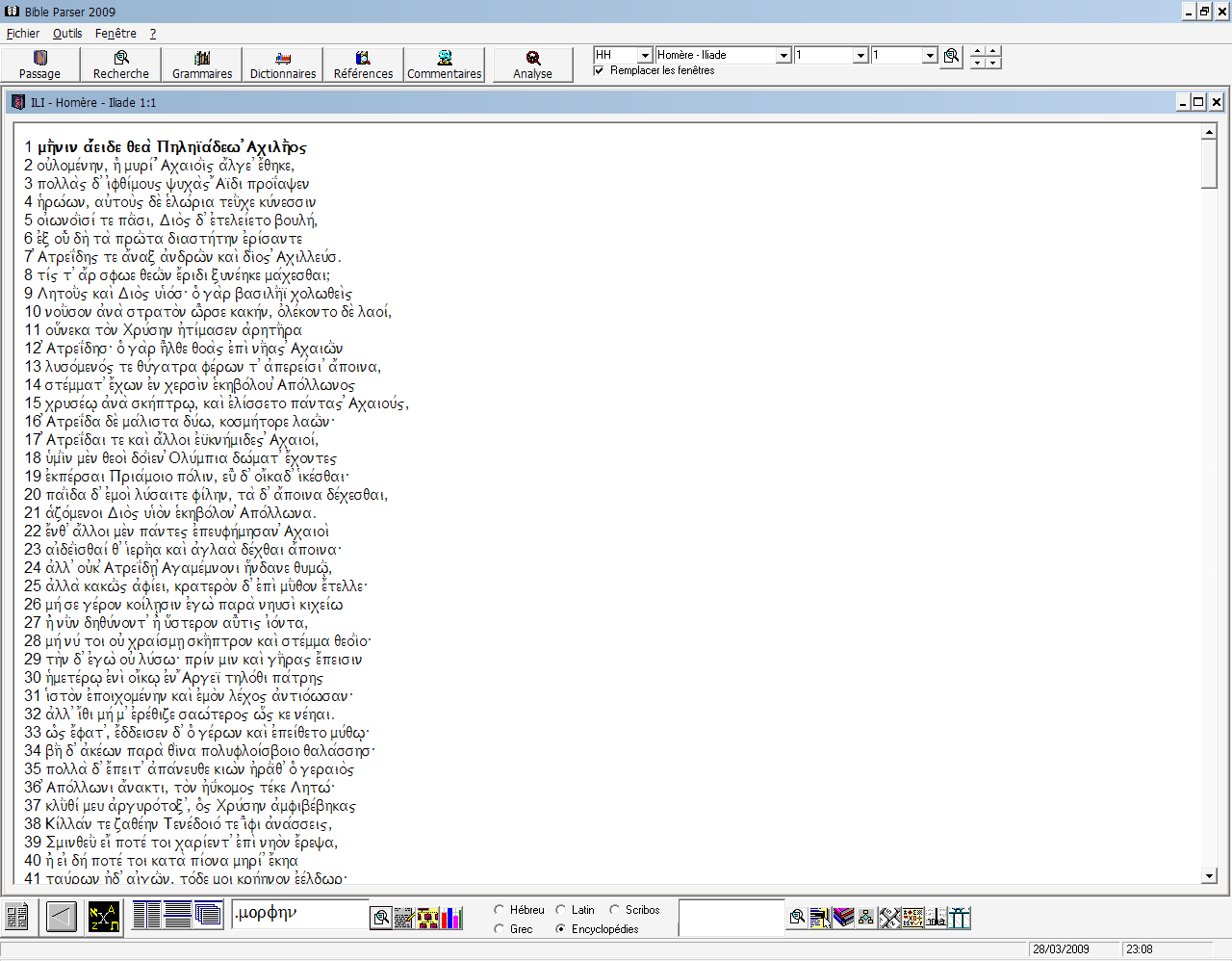
Task: Open the Outils menu
Action: pos(67,34)
